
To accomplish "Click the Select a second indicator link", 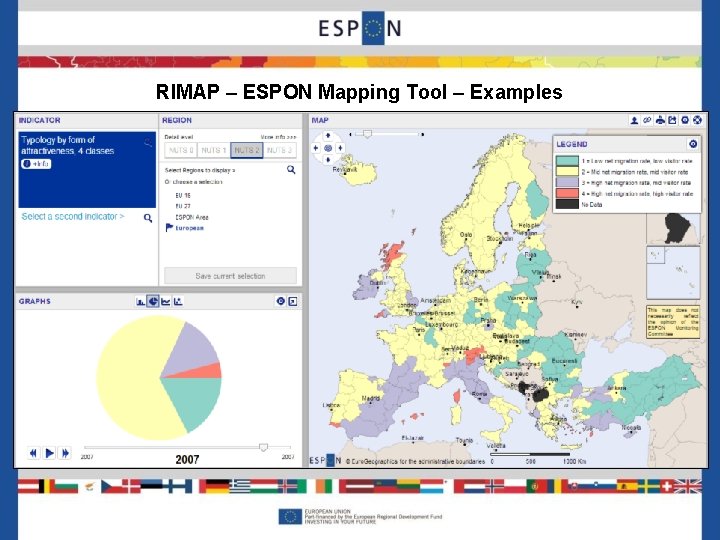I will 73,216.
